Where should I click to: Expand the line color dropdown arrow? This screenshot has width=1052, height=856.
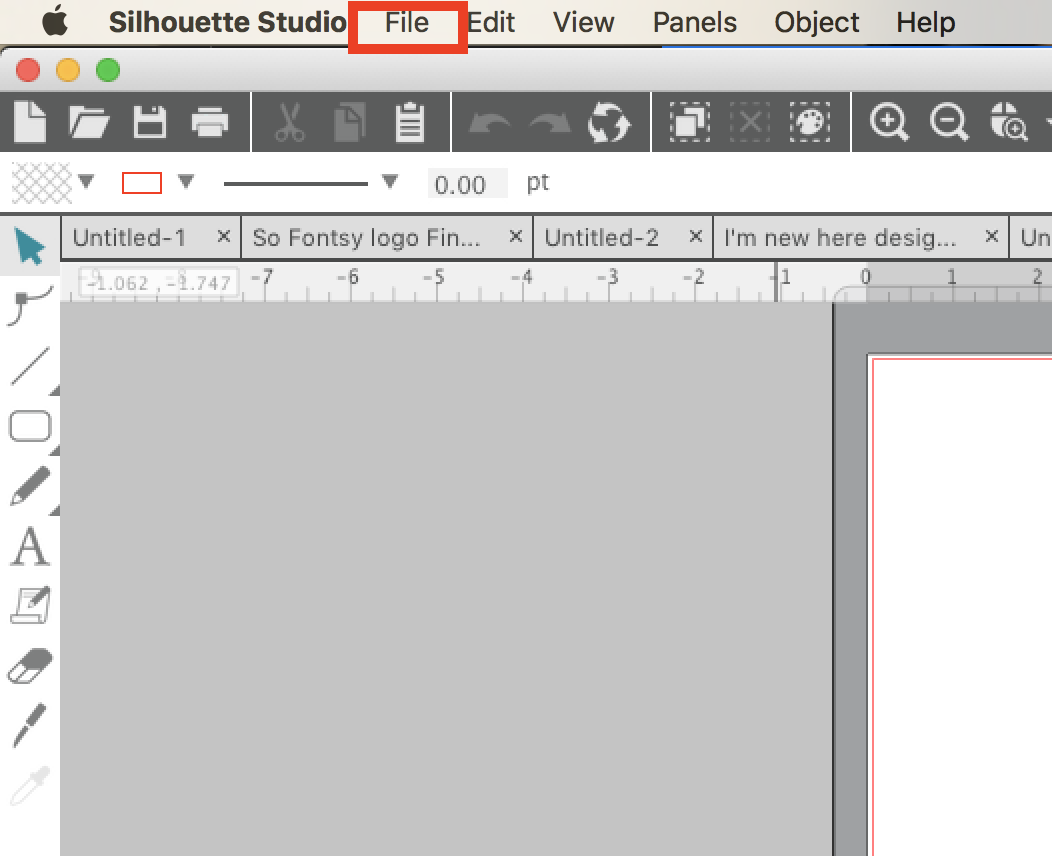[x=186, y=181]
